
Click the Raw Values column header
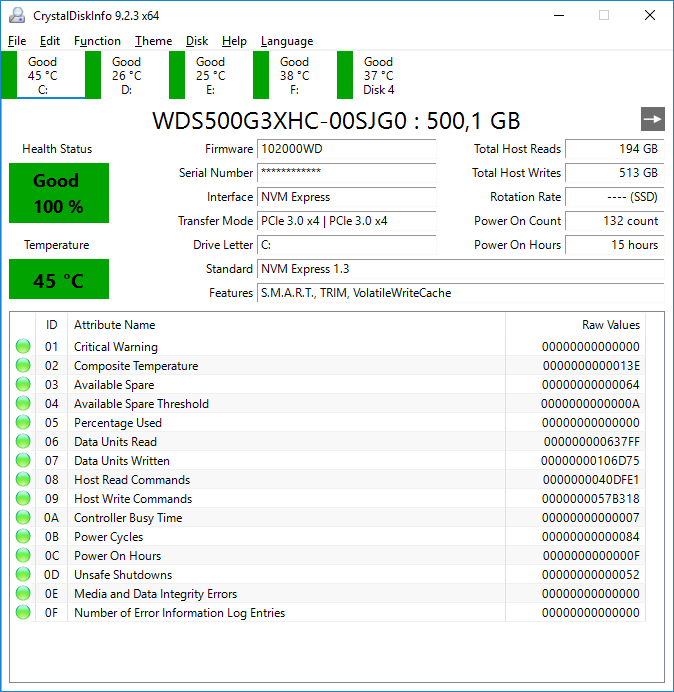pos(576,325)
